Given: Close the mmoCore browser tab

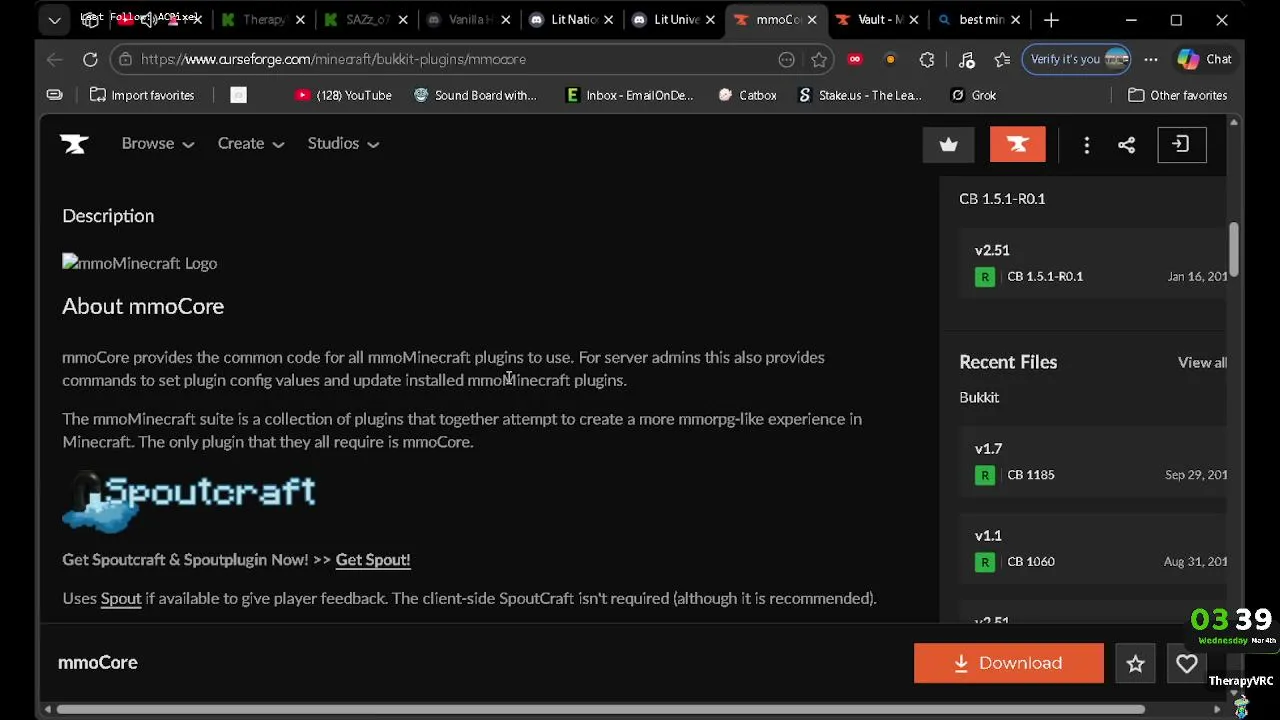Looking at the screenshot, I should [x=812, y=19].
